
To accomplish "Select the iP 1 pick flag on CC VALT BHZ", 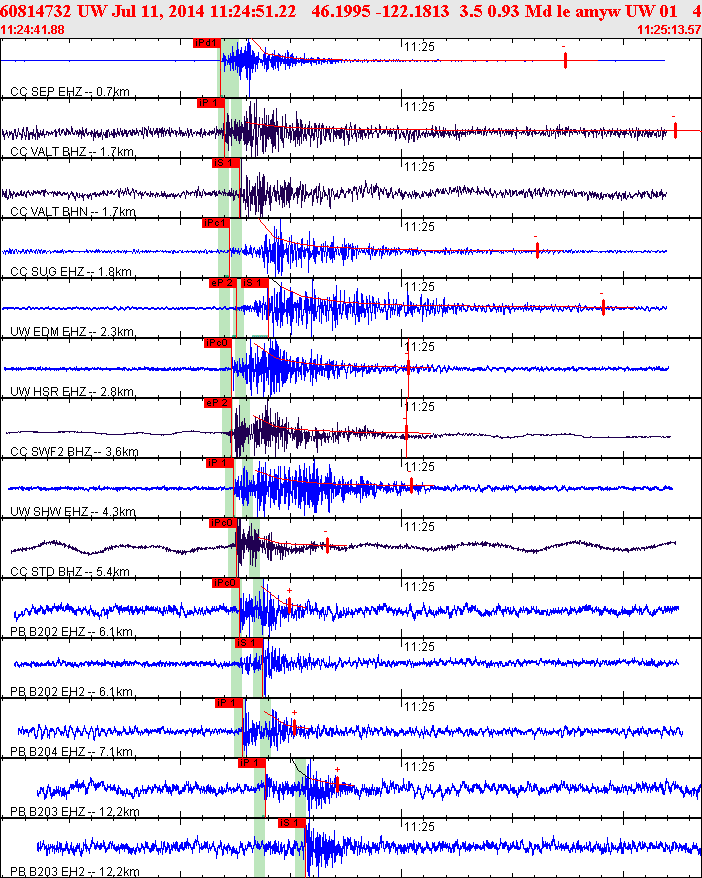I will 211,103.
